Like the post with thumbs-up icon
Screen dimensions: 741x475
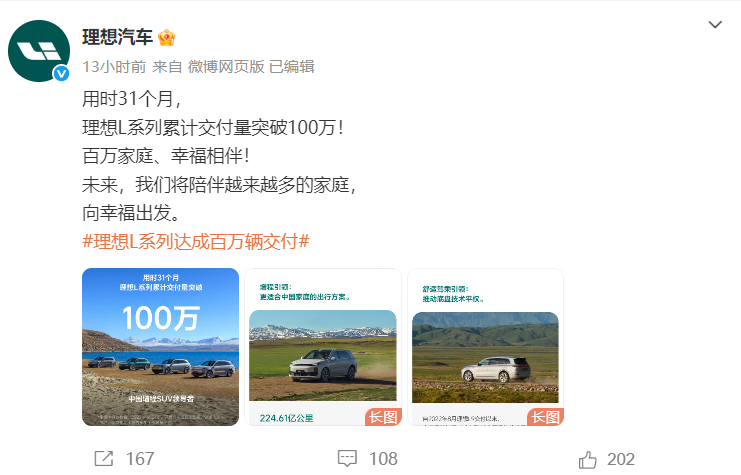coord(587,459)
